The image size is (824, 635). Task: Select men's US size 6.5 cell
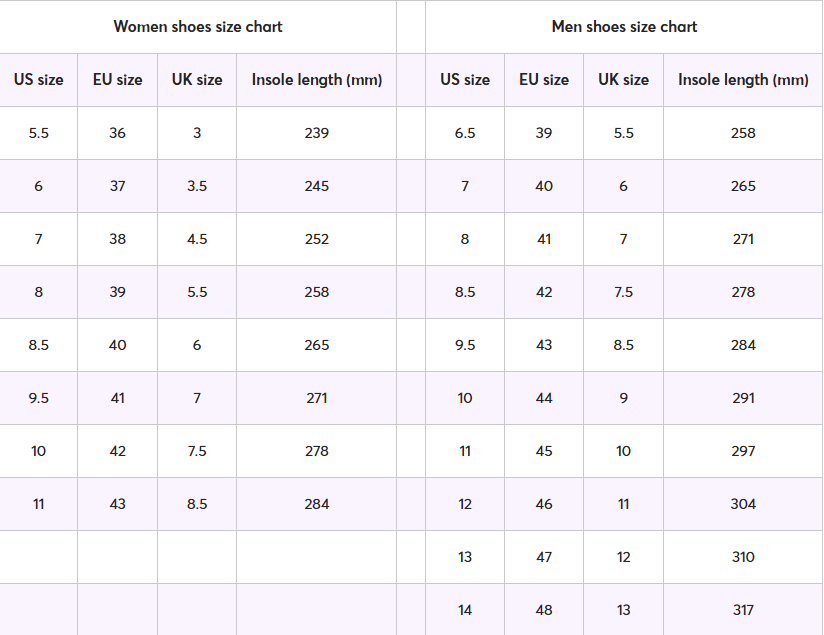click(465, 133)
